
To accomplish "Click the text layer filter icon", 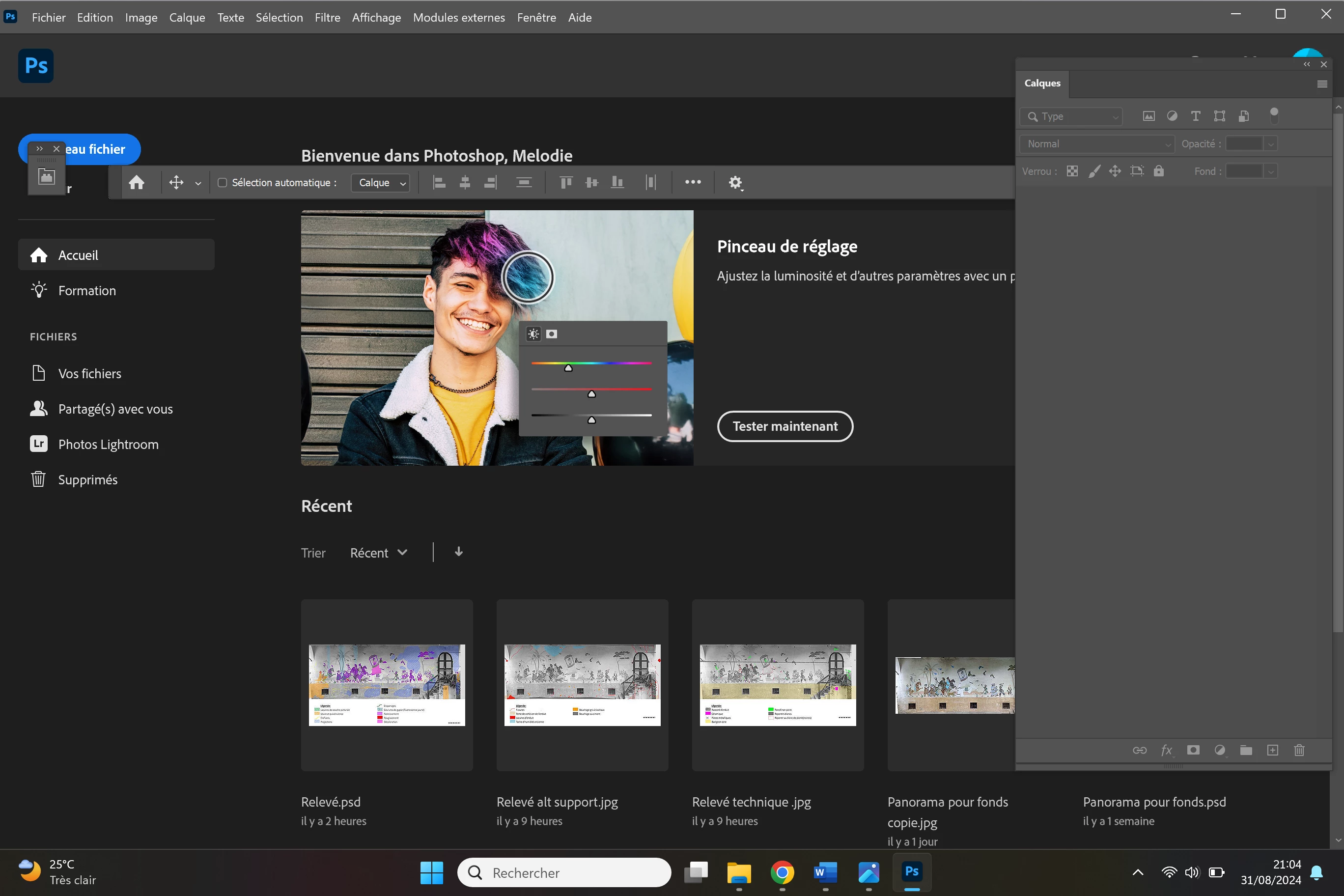I will tap(1195, 116).
